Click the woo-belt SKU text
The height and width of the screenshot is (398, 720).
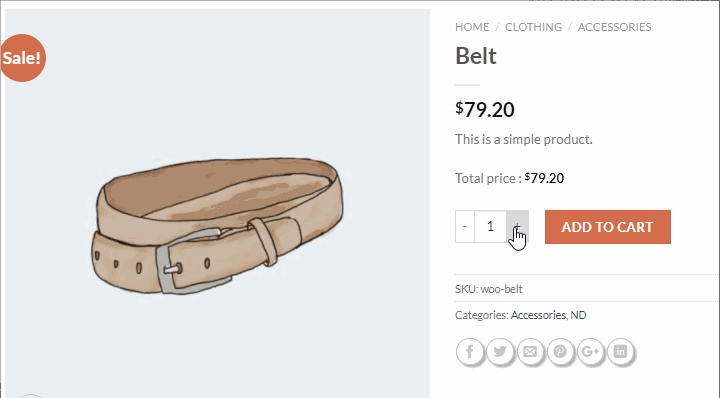click(501, 289)
